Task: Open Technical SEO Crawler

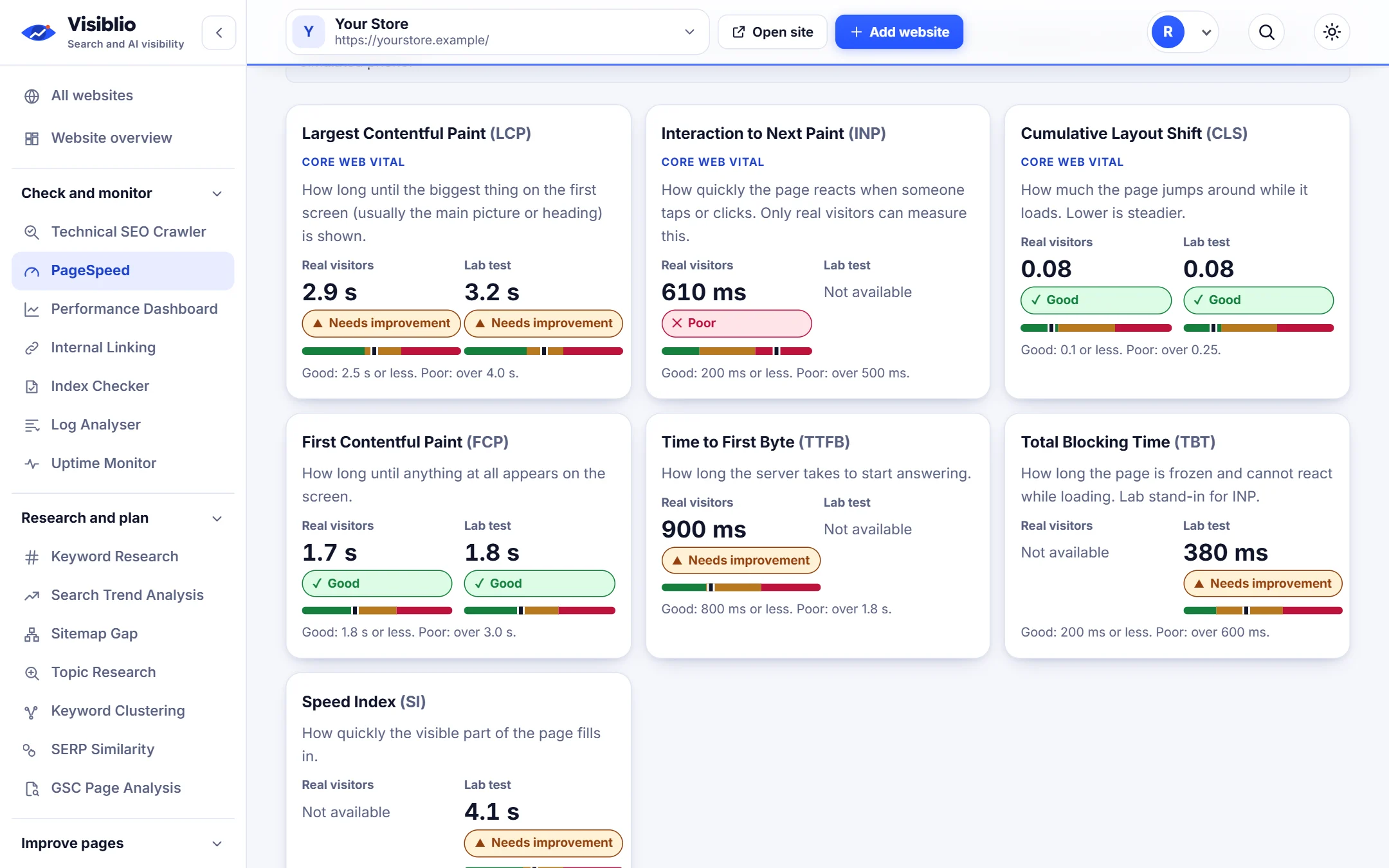Action: 123,232
